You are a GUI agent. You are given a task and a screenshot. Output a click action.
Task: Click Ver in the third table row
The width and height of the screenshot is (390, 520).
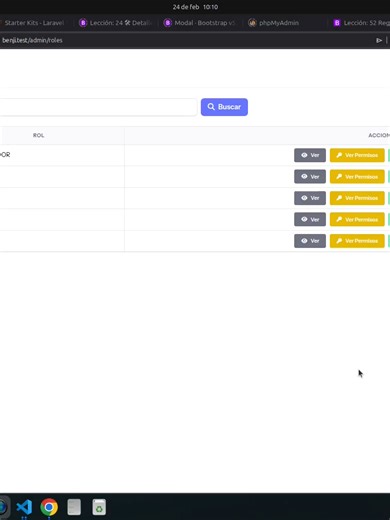pos(310,198)
